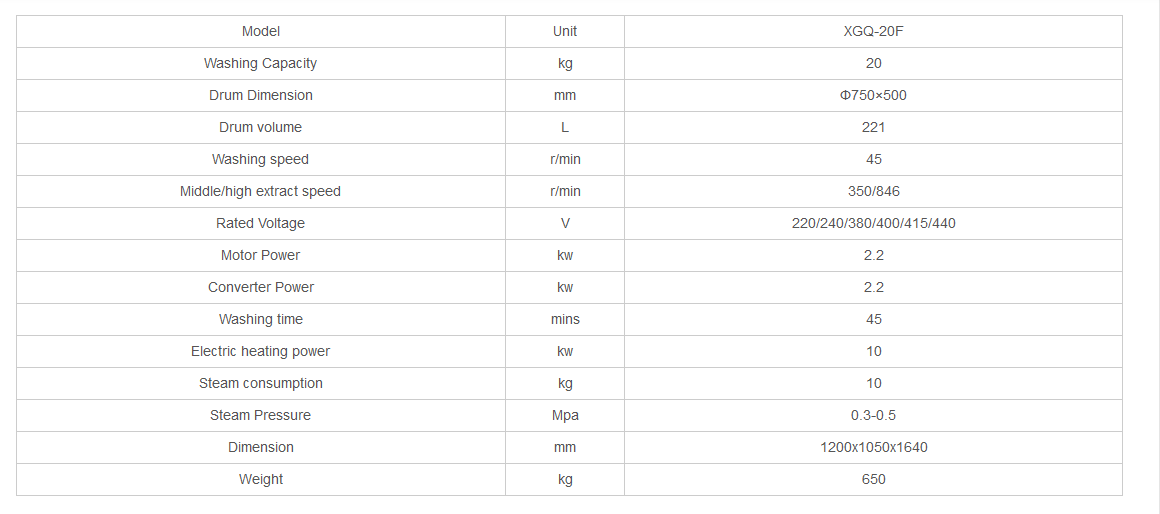Viewport: 1160px width, 514px height.
Task: Click the Converter Power label
Action: (261, 287)
